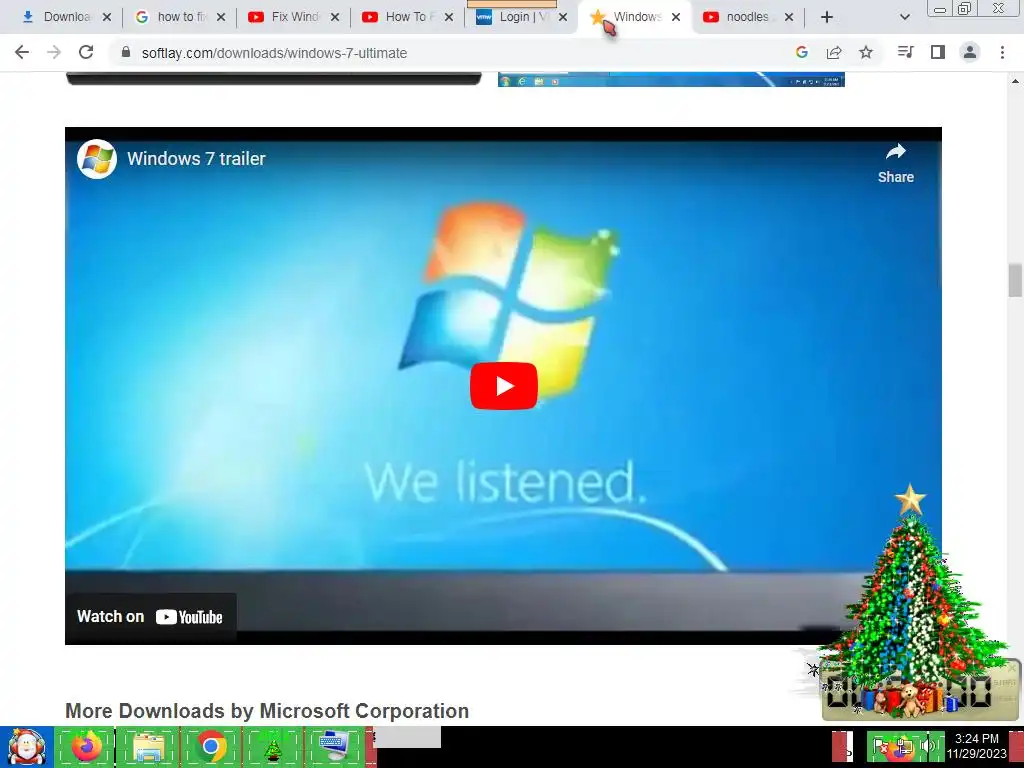Switch to the 'how to fix' Google tab
The image size is (1024, 768).
click(171, 17)
